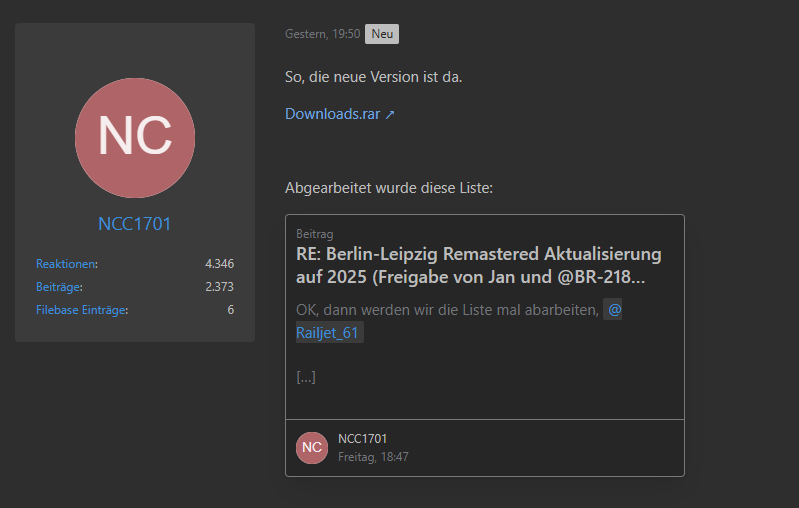This screenshot has width=799, height=508.
Task: Open the NCC1701 profile name link
Action: click(135, 224)
